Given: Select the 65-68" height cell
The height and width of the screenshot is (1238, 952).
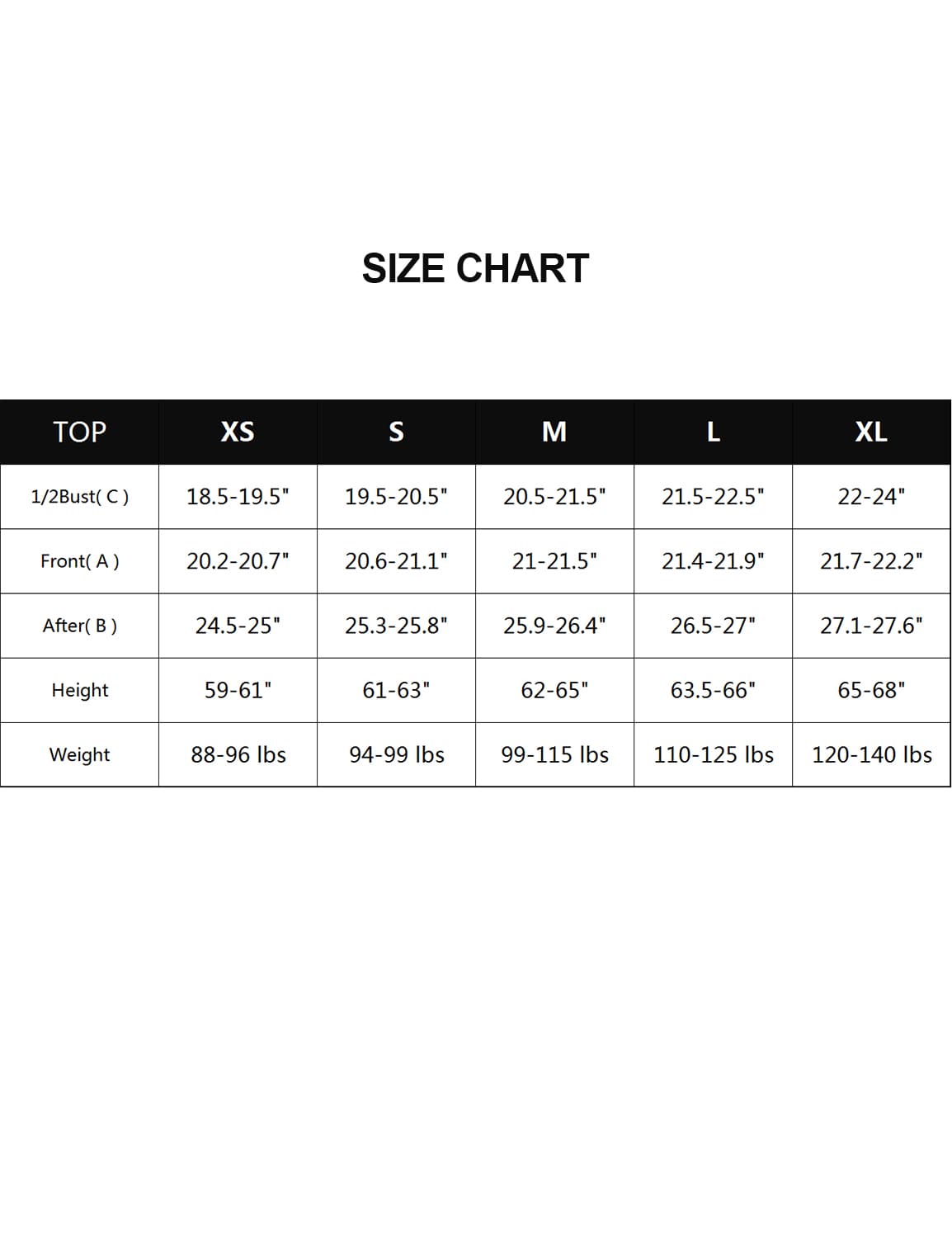Looking at the screenshot, I should pyautogui.click(x=871, y=690).
